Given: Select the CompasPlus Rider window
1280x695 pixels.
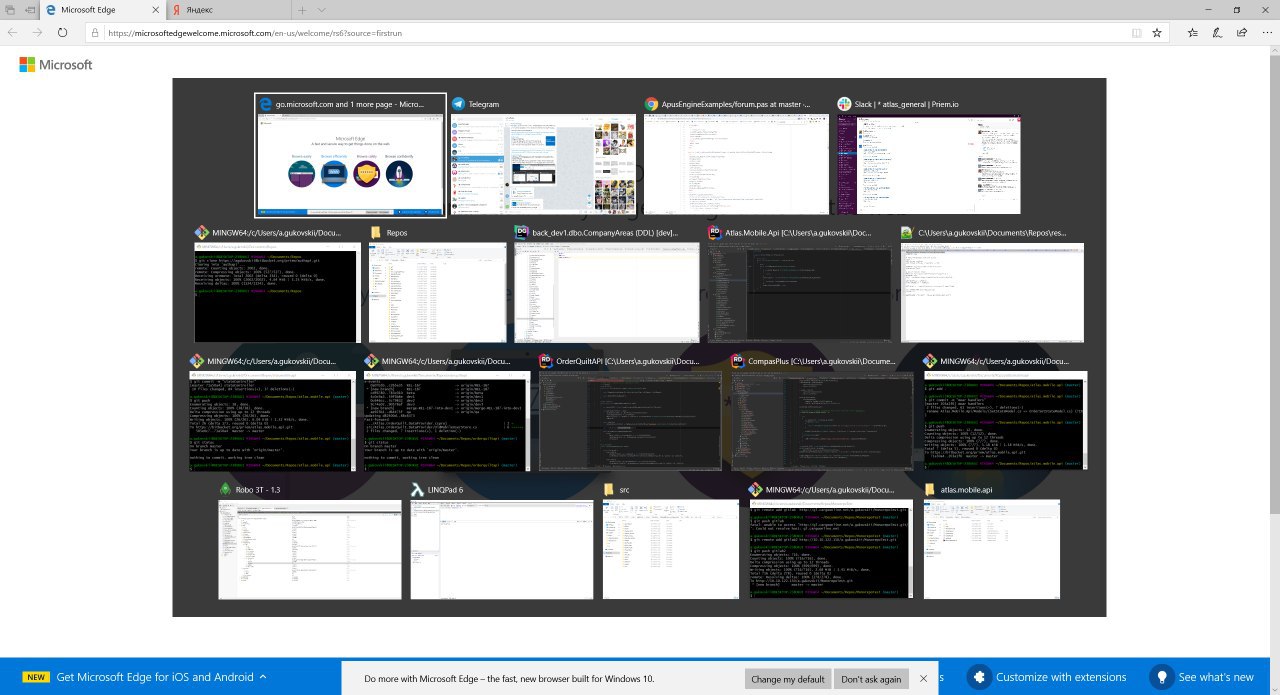Looking at the screenshot, I should (x=822, y=412).
